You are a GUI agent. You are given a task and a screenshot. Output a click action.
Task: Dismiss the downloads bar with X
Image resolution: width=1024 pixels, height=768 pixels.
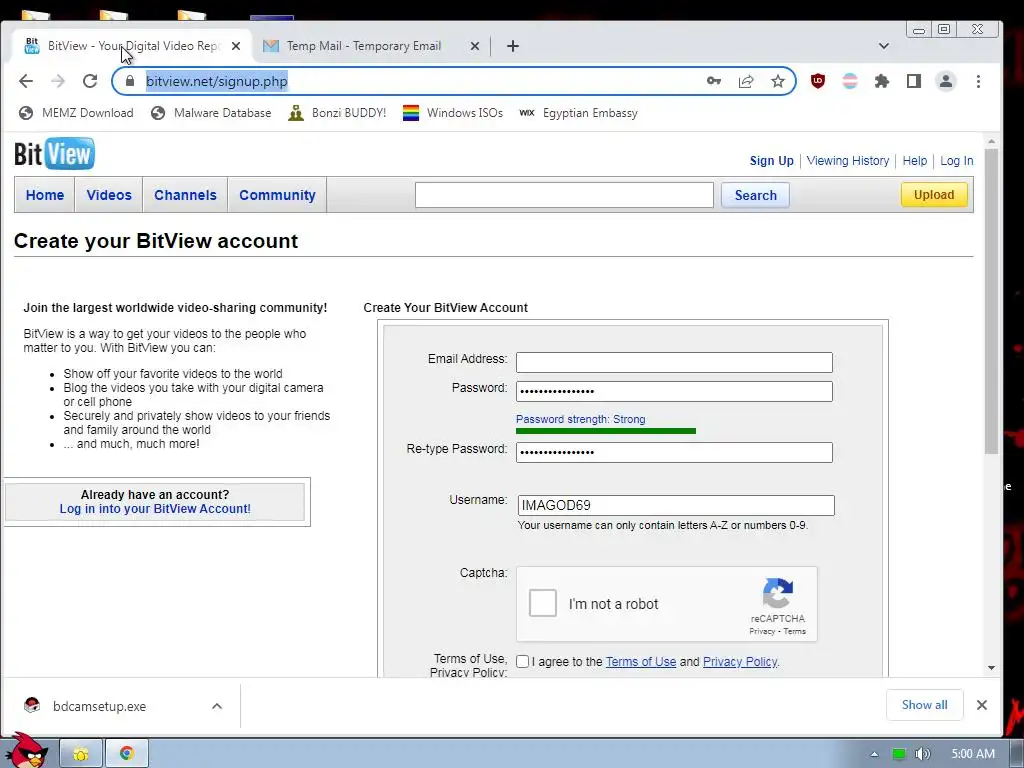point(982,705)
